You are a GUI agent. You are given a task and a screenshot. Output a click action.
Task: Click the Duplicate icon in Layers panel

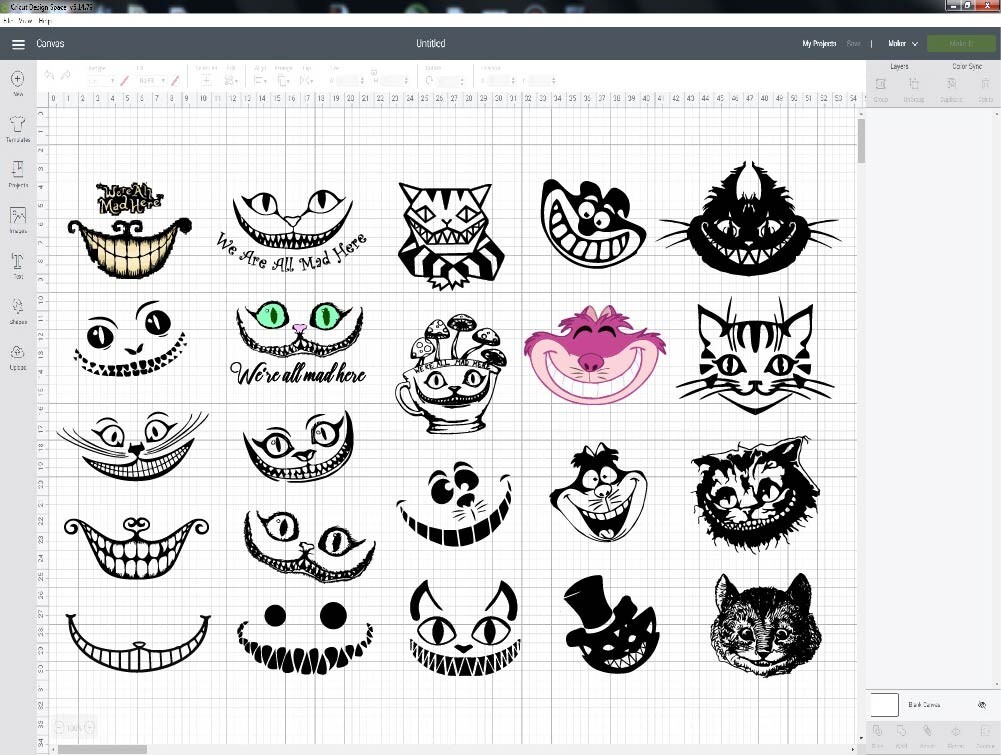(951, 84)
